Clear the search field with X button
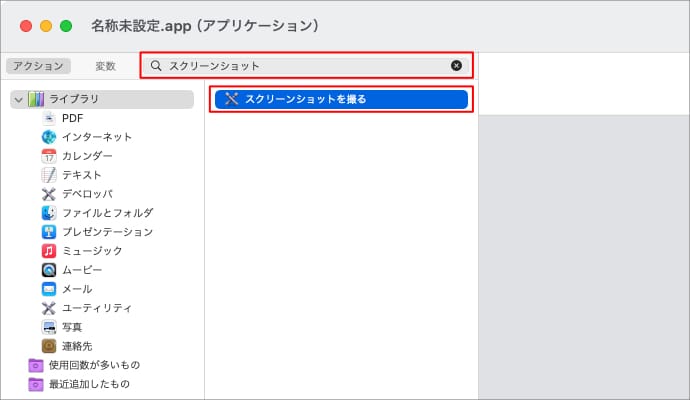This screenshot has height=400, width=690. coord(457,66)
